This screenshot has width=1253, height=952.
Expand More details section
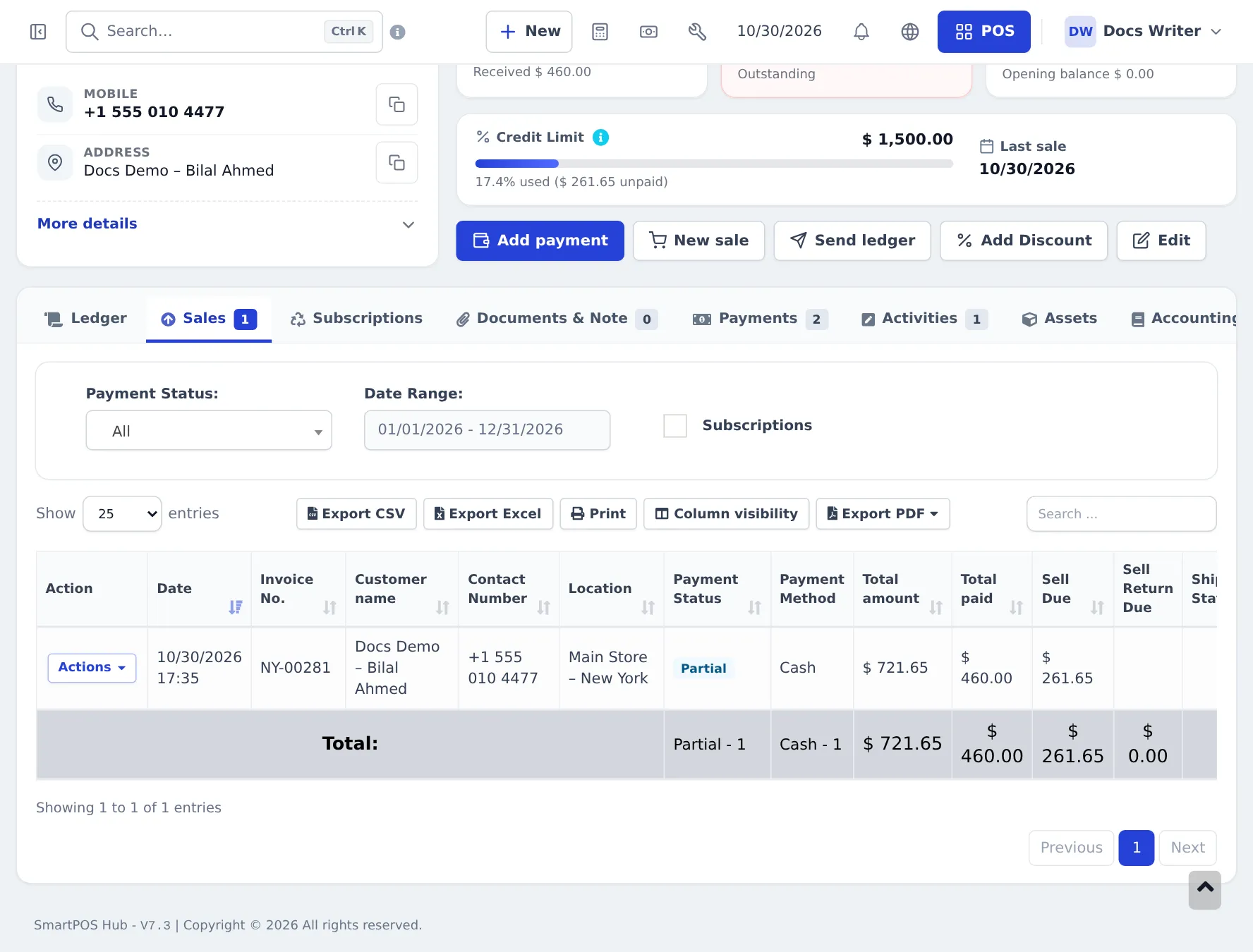(x=226, y=224)
